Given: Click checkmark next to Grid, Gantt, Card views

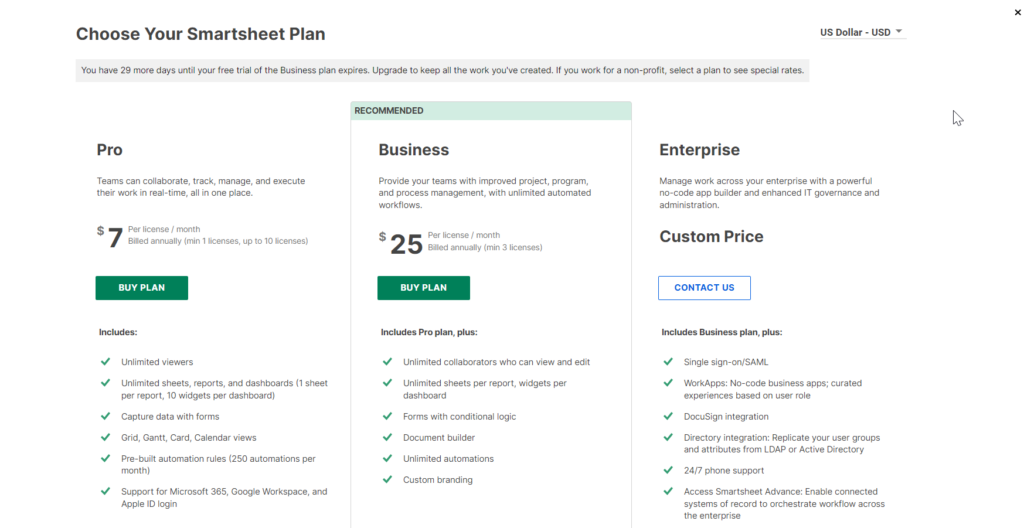Looking at the screenshot, I should click(105, 437).
